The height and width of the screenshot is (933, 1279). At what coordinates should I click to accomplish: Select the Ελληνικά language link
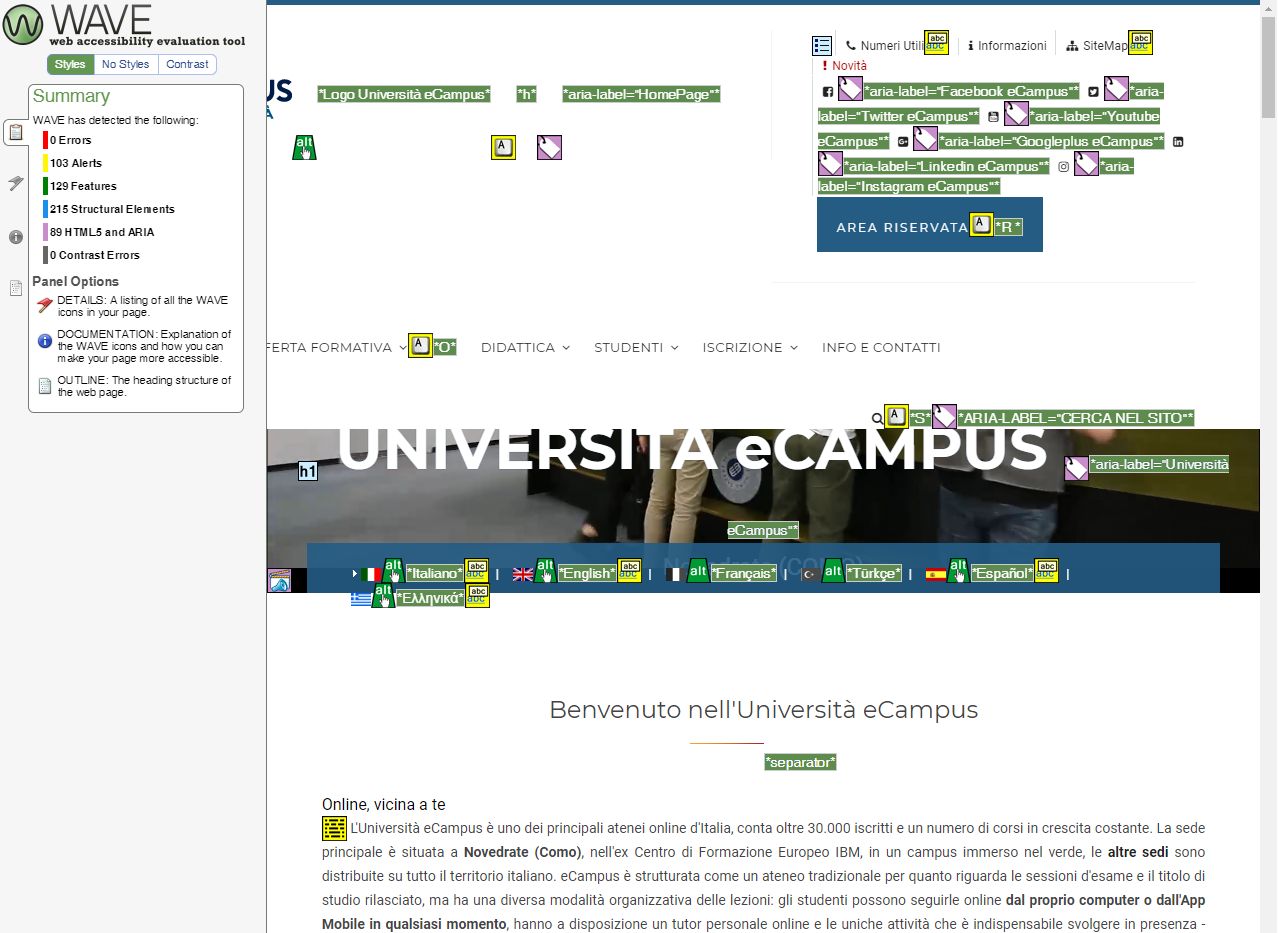tap(430, 598)
